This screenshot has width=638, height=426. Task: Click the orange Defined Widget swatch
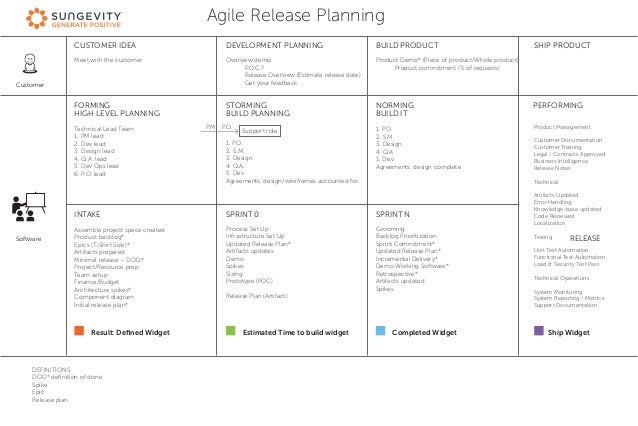click(x=79, y=330)
